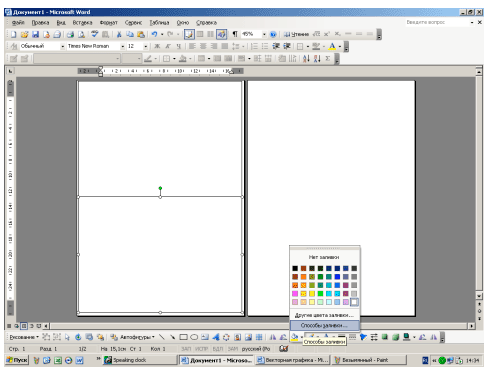The width and height of the screenshot is (491, 373).
Task: Toggle the Drawing toolbar button
Action: coord(221,34)
